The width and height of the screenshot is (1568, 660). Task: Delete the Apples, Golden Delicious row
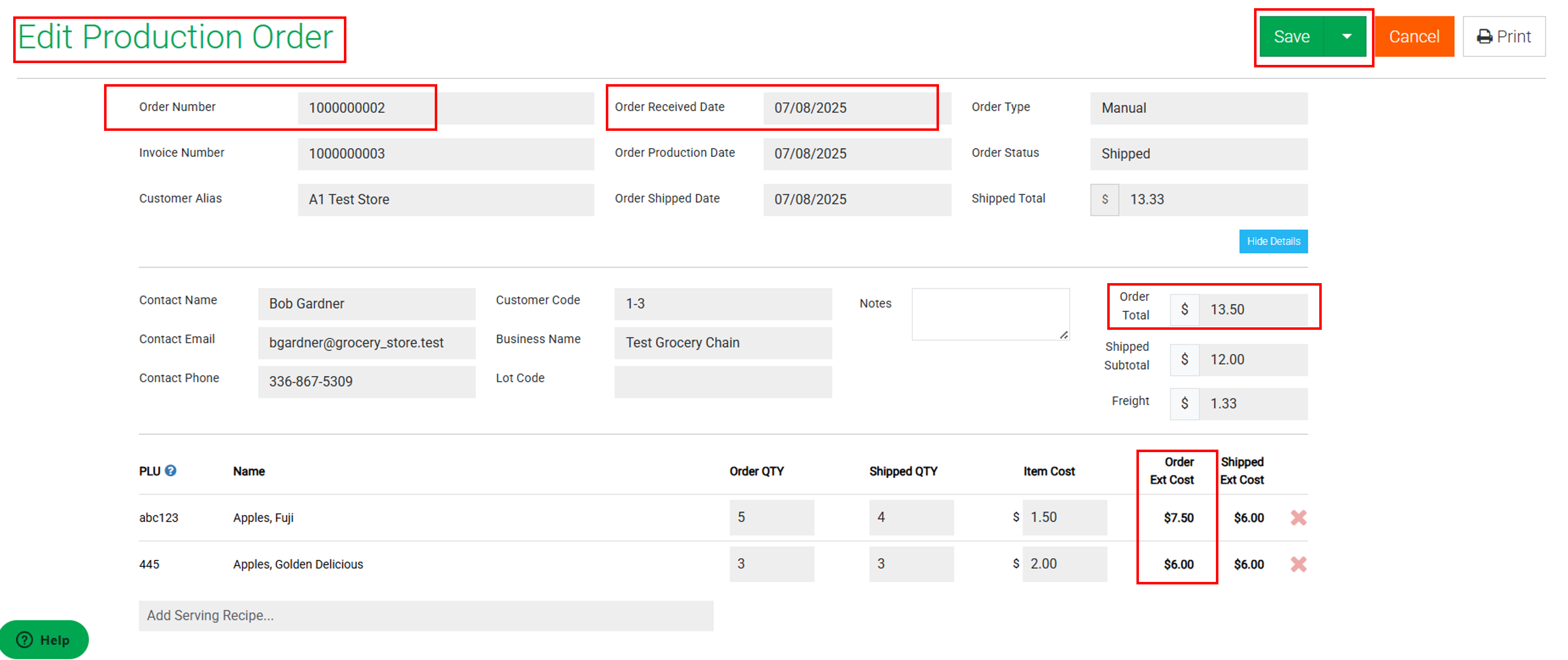(1298, 564)
